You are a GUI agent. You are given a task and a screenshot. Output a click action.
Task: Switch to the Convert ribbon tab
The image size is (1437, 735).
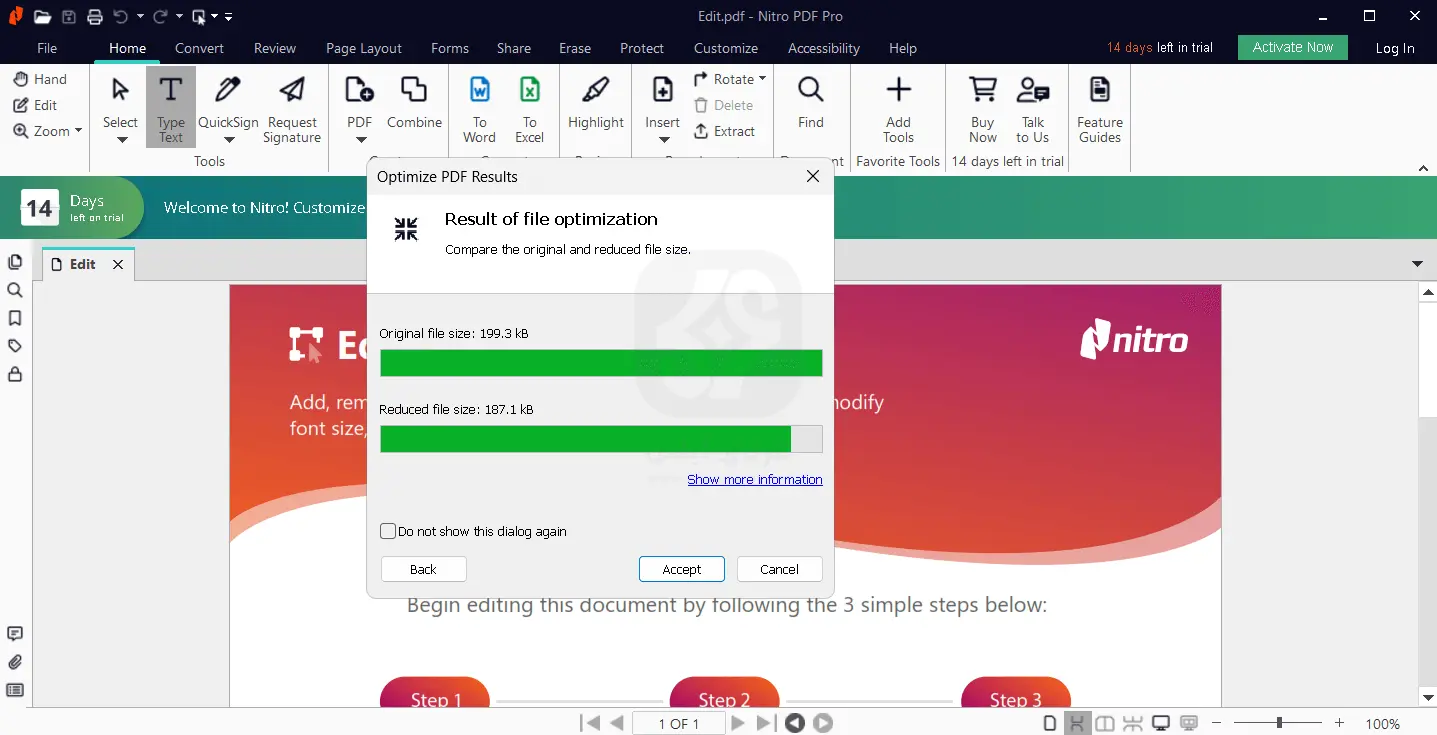click(x=199, y=48)
